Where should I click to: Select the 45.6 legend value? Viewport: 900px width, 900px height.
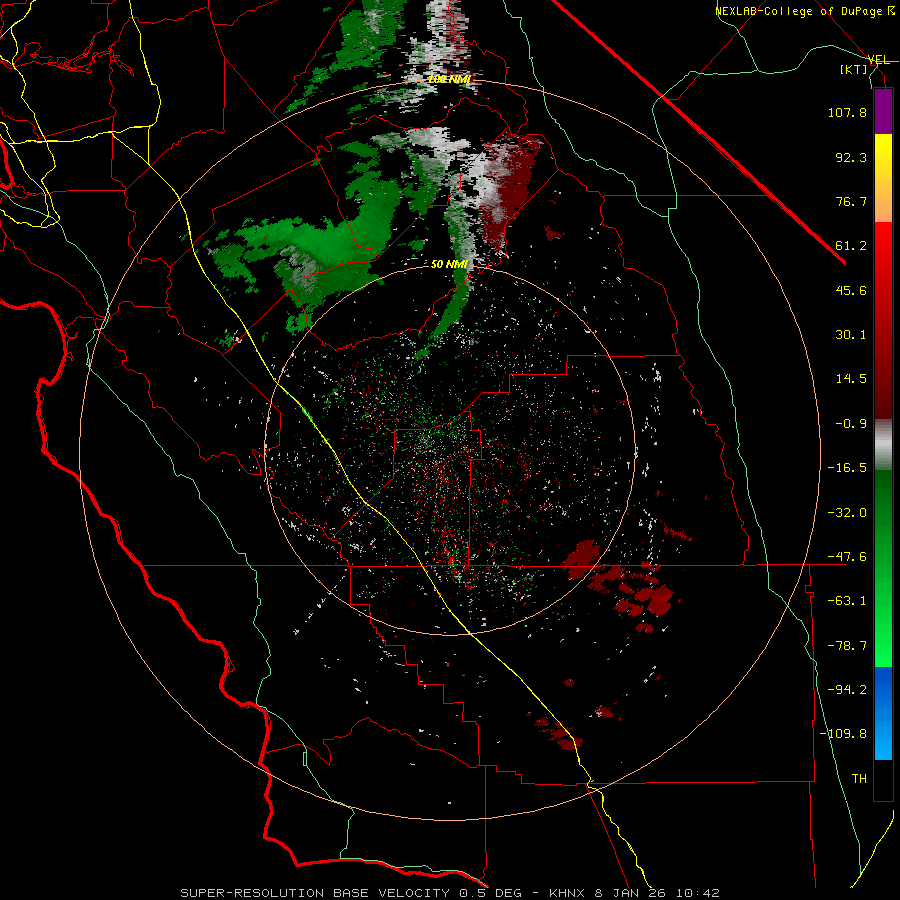851,290
